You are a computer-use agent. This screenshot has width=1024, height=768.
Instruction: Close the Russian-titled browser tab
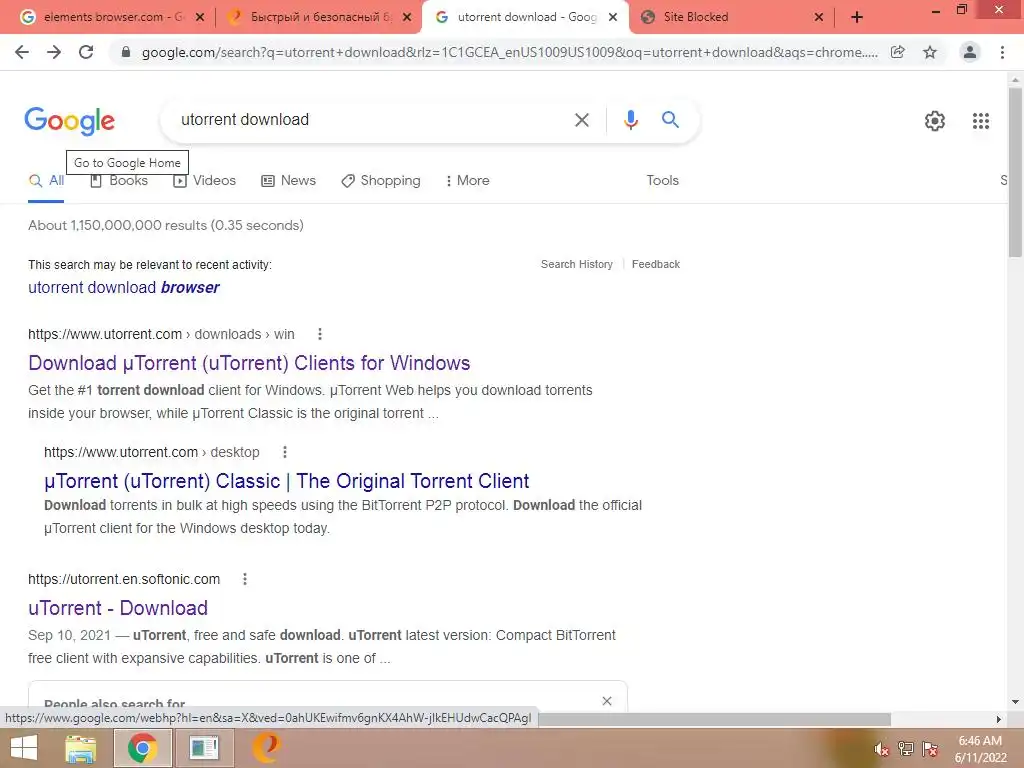point(407,18)
